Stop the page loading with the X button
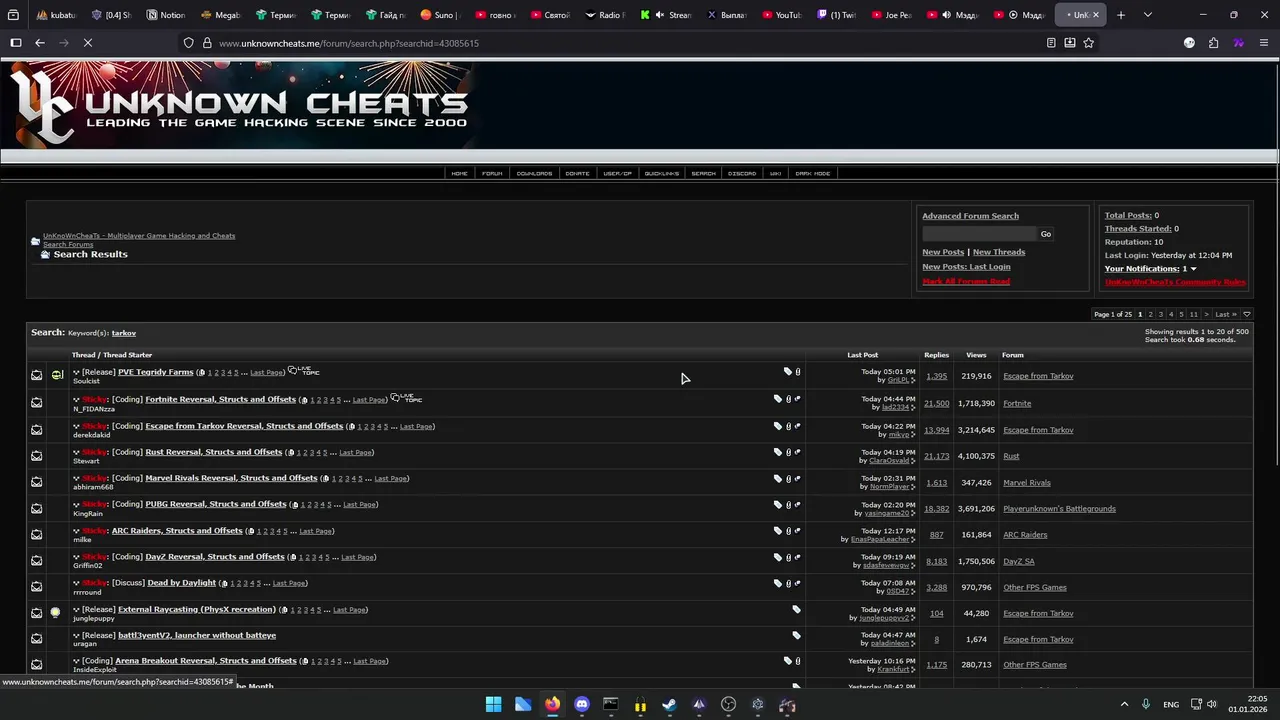This screenshot has height=720, width=1280. pyautogui.click(x=87, y=43)
